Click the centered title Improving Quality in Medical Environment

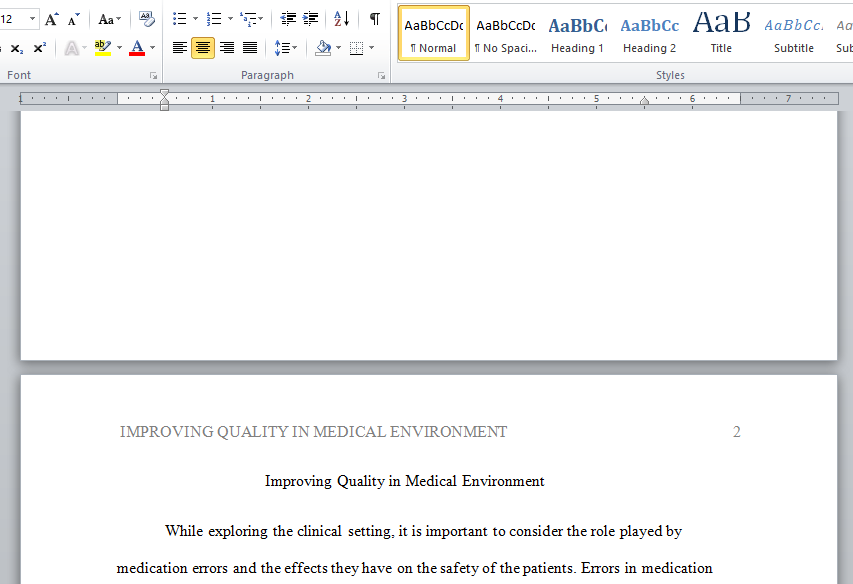coord(405,481)
